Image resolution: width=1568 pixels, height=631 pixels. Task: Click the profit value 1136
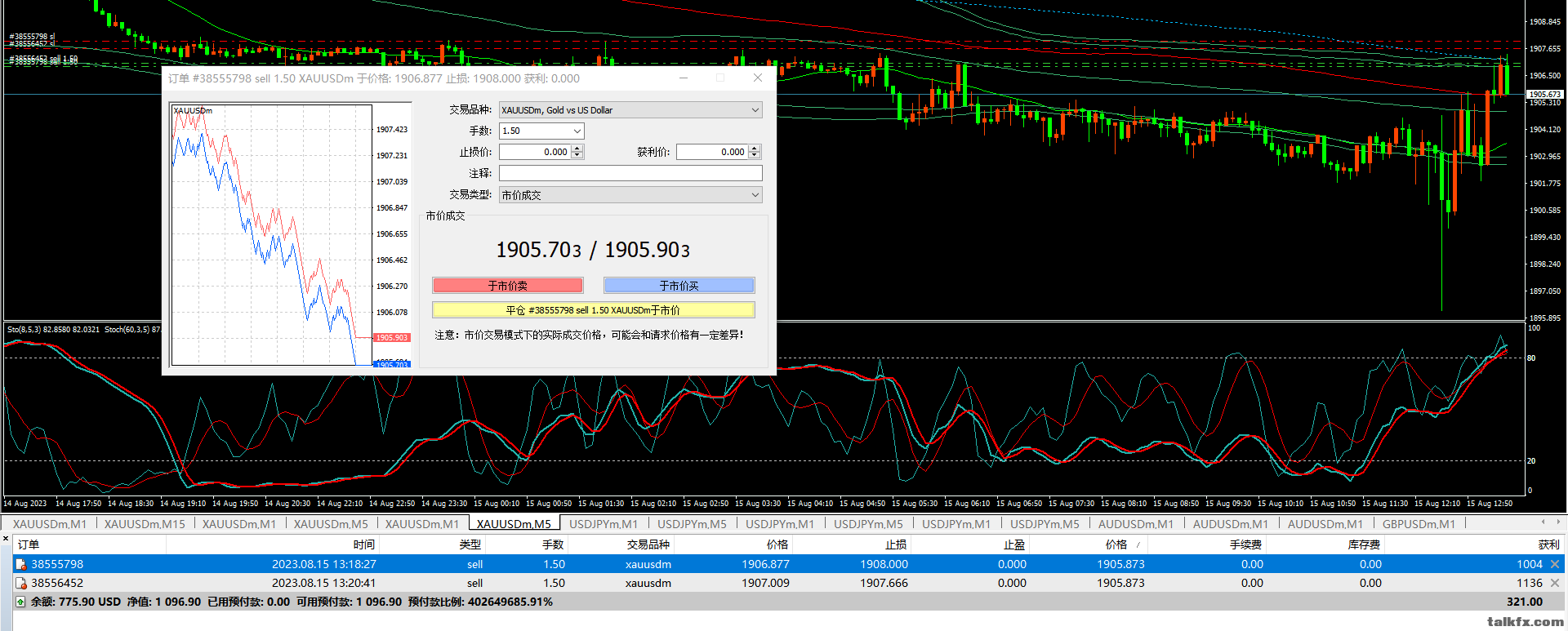(1530, 583)
